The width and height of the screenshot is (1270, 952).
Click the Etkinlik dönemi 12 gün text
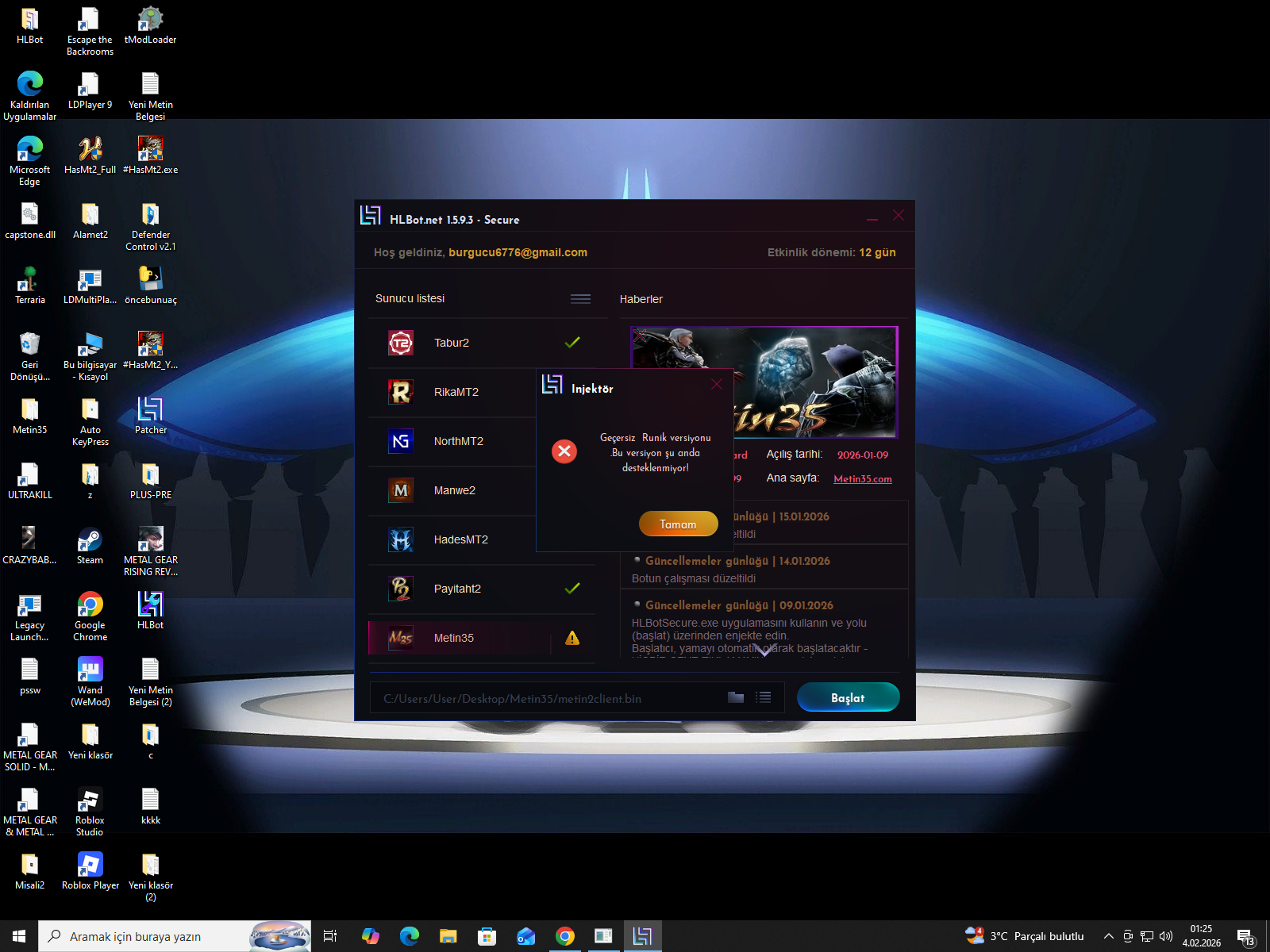[831, 252]
